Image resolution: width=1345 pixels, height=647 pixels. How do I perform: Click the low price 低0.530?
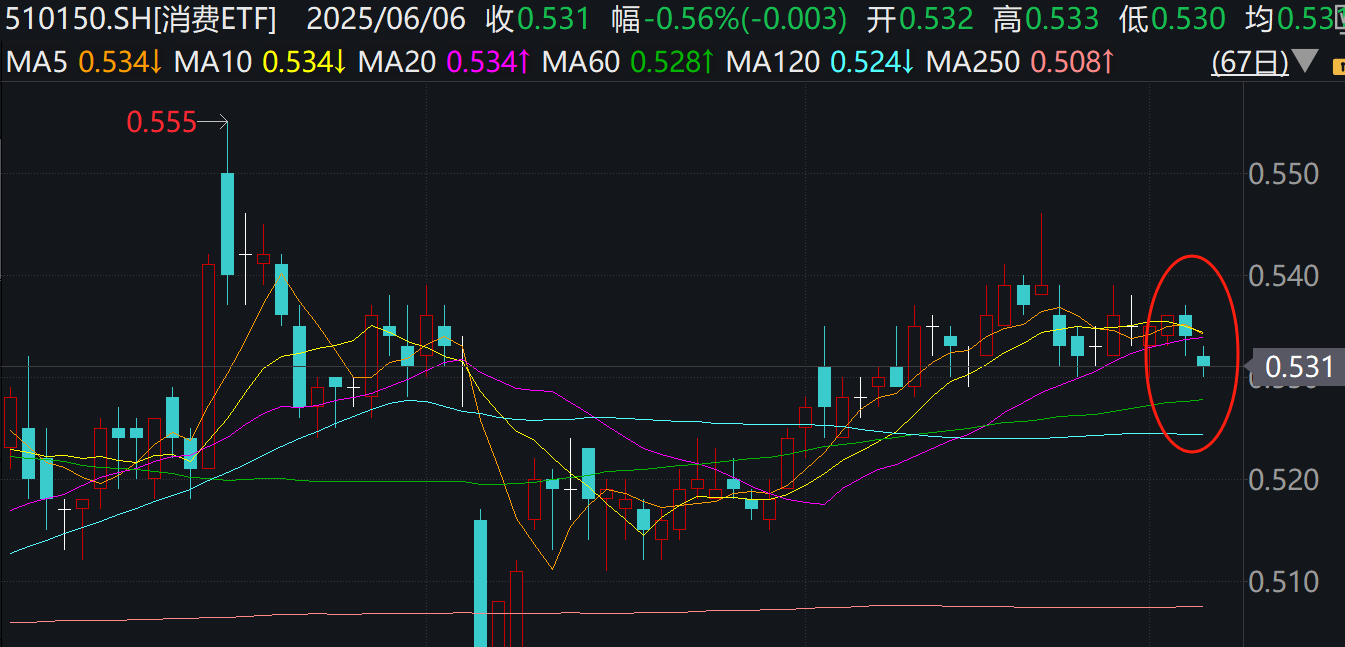point(1172,18)
